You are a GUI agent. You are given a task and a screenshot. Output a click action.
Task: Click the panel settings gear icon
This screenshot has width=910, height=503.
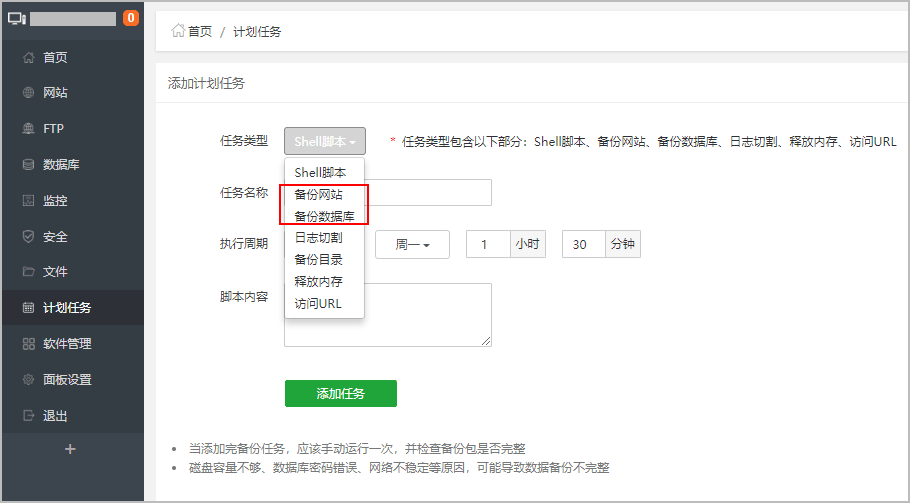point(28,379)
